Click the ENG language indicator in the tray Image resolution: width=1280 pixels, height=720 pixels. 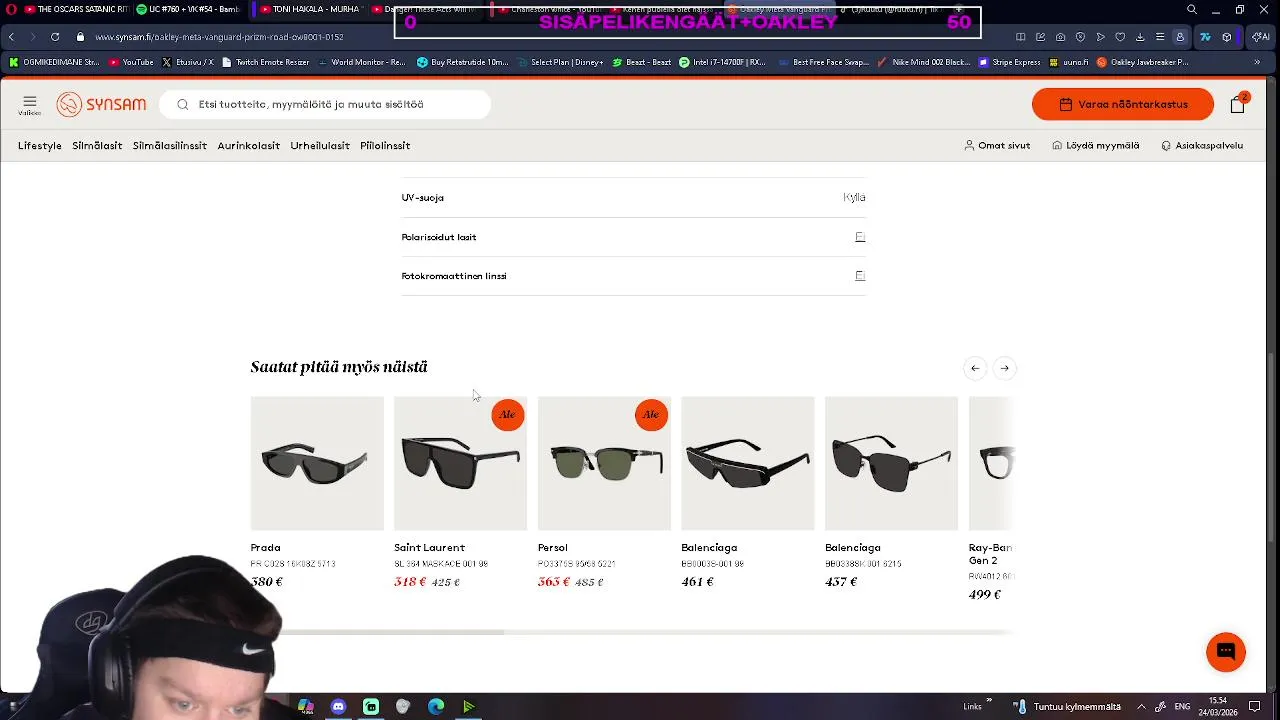[1182, 706]
